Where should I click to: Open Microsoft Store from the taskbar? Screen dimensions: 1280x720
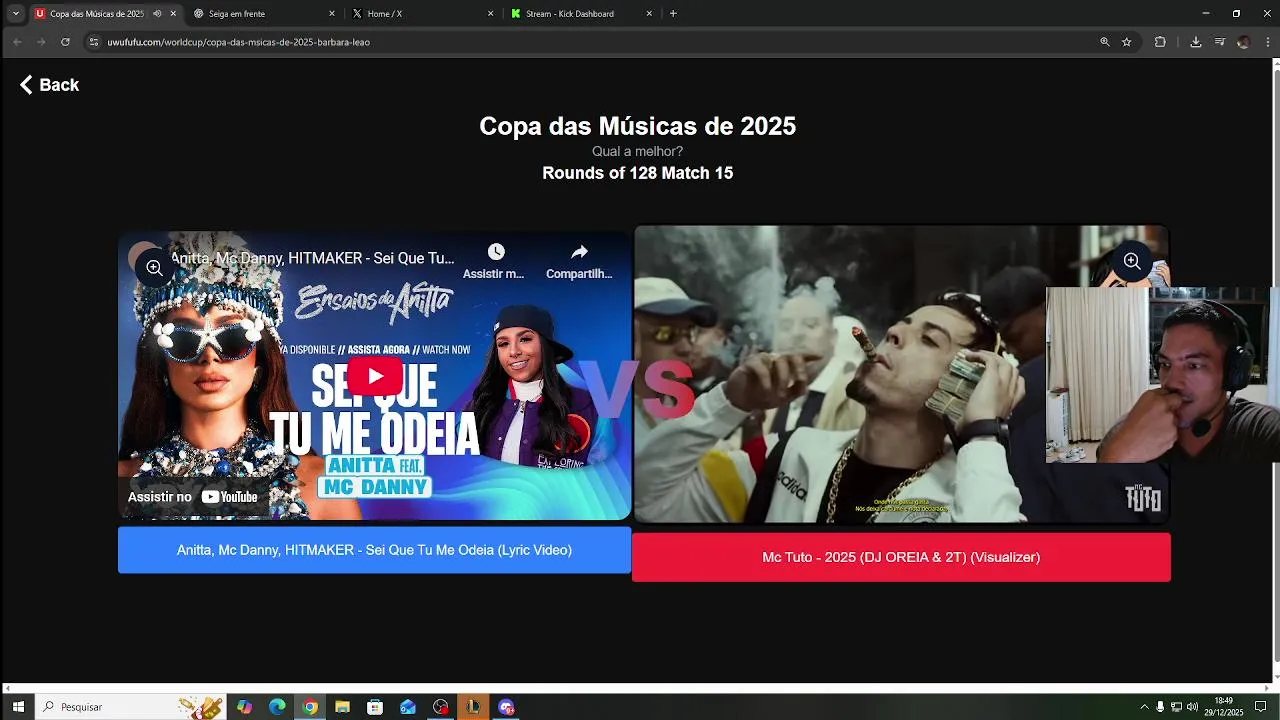click(x=375, y=707)
